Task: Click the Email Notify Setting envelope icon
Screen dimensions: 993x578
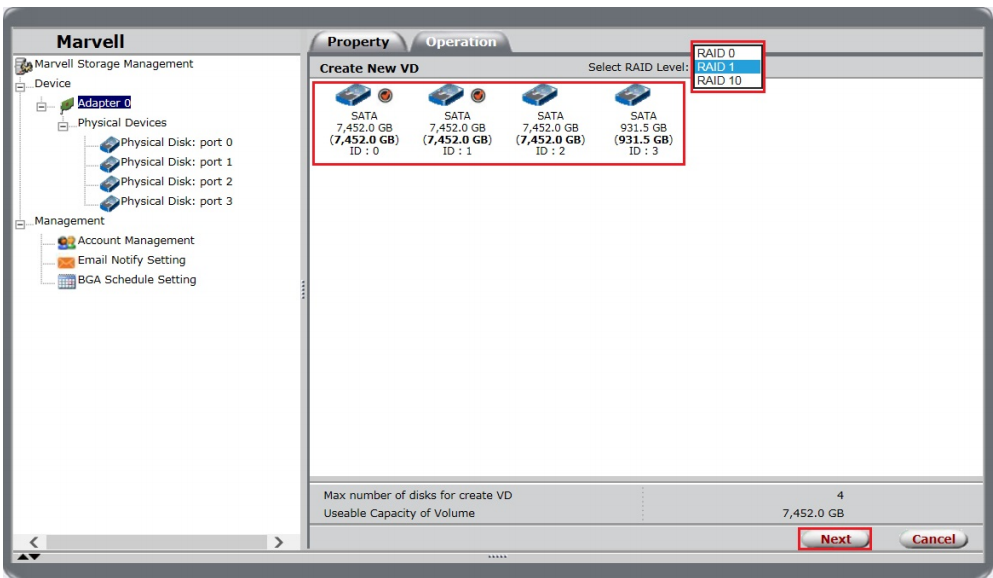Action: (x=66, y=261)
